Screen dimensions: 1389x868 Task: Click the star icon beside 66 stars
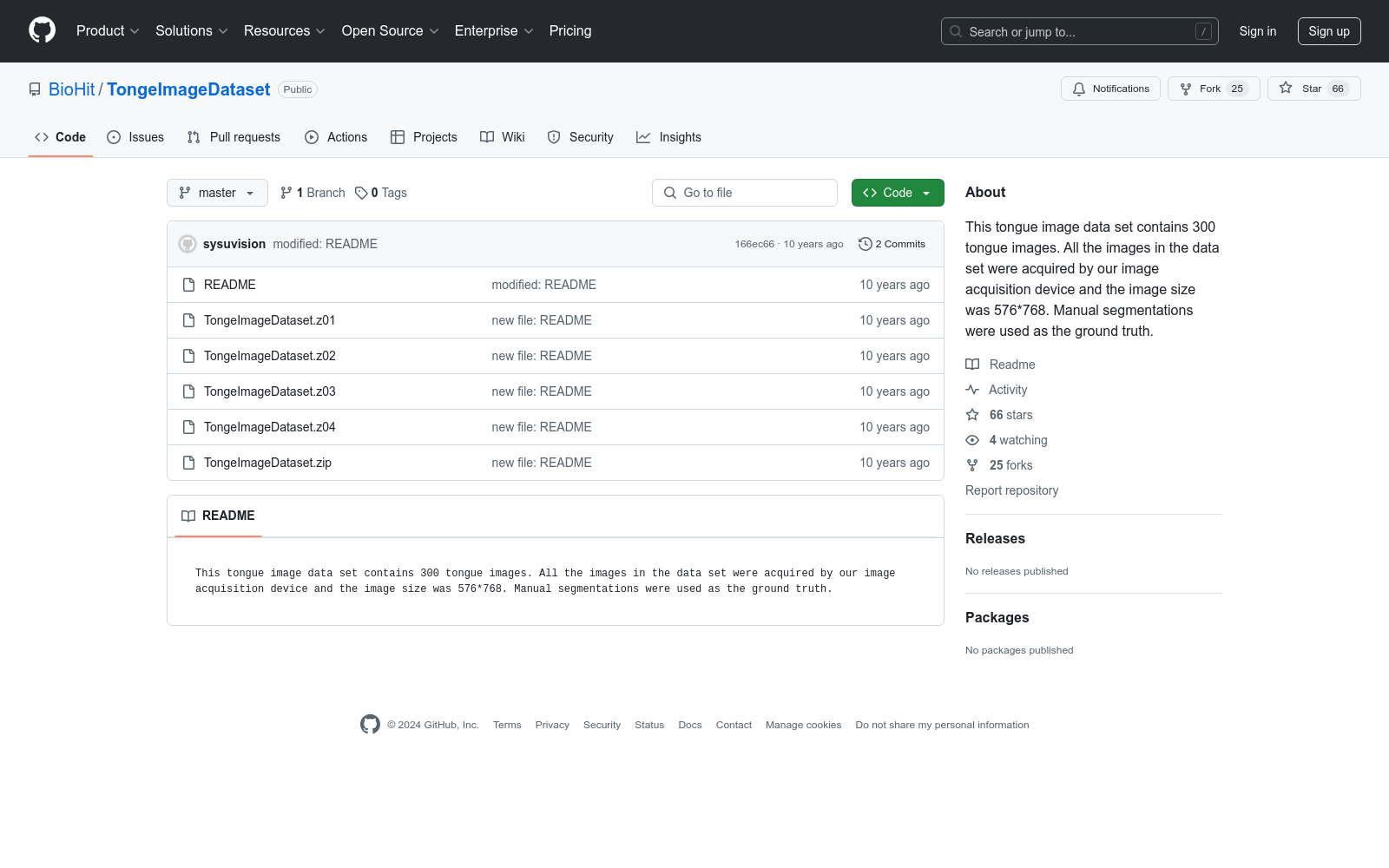[972, 415]
